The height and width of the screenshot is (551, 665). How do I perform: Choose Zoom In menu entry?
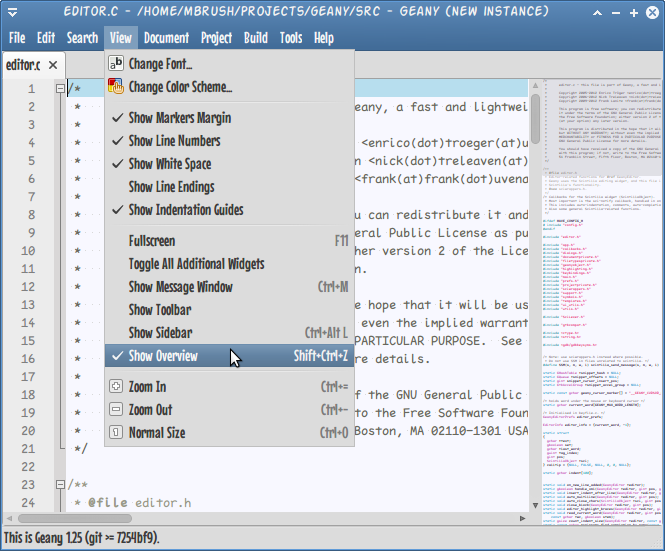click(x=229, y=386)
